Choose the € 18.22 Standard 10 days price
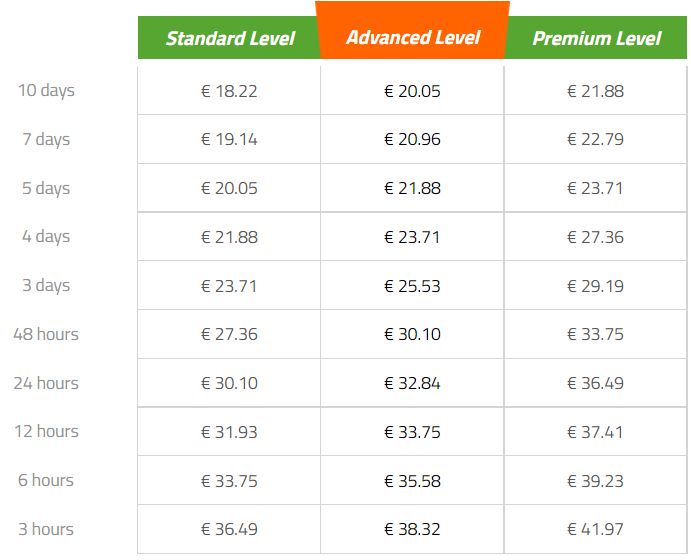 coord(229,91)
